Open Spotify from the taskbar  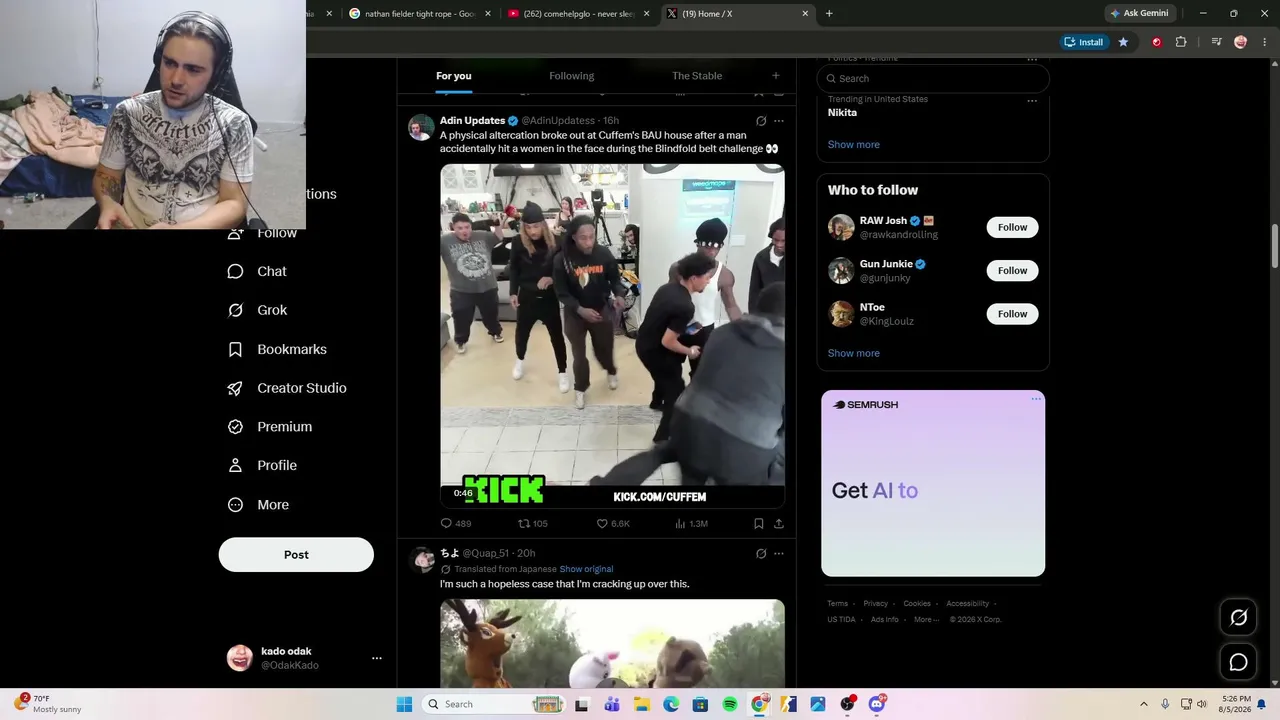pyautogui.click(x=730, y=704)
